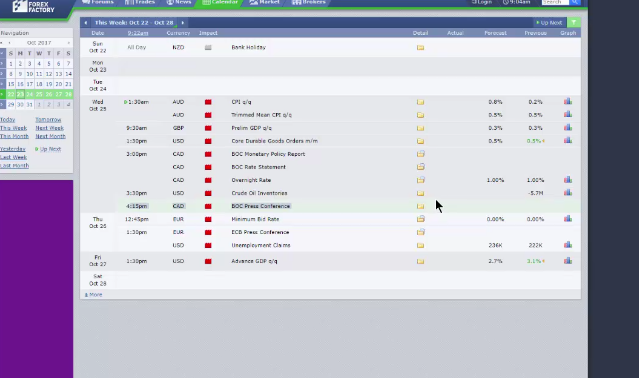639x378 pixels.
Task: Click the Search input field
Action: pos(555,2)
